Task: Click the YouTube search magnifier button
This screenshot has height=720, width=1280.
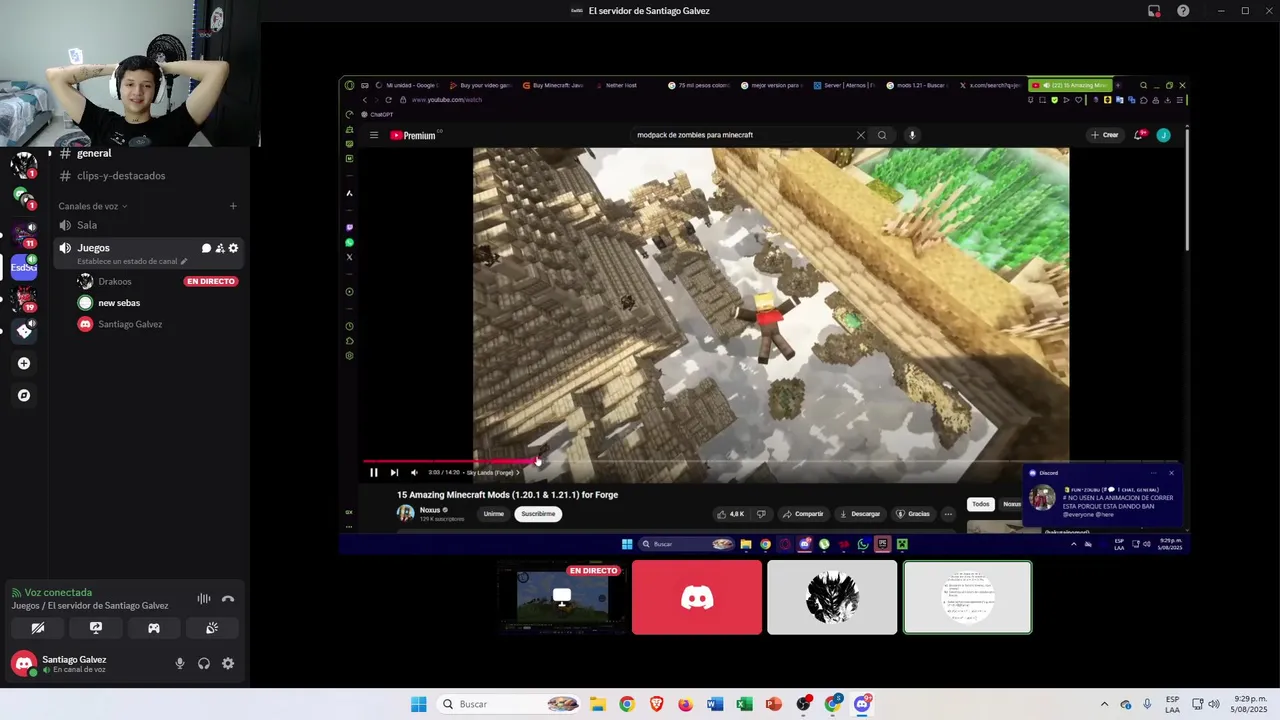Action: pyautogui.click(x=882, y=135)
